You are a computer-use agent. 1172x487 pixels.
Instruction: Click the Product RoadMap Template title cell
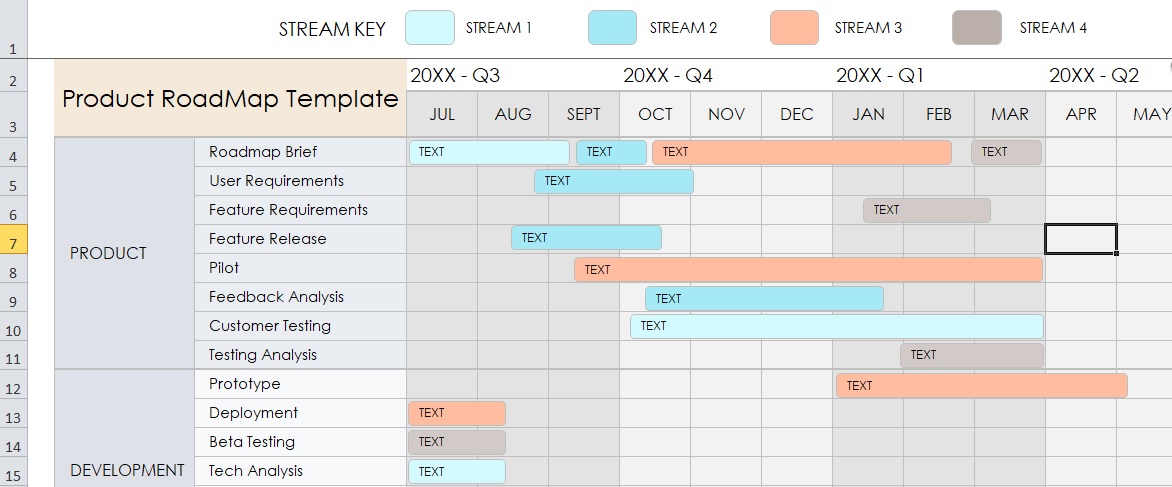(230, 99)
